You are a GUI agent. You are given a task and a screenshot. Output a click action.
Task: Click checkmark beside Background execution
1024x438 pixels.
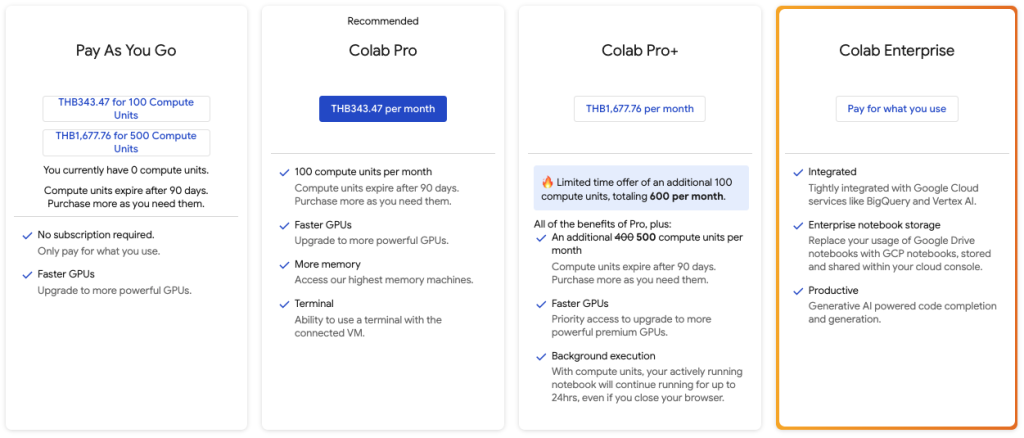click(x=541, y=356)
